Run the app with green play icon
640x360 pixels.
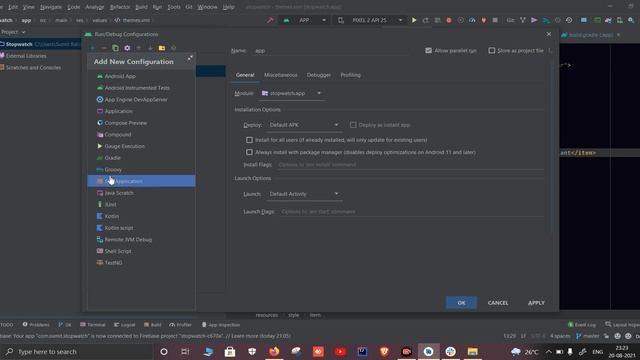click(x=414, y=20)
